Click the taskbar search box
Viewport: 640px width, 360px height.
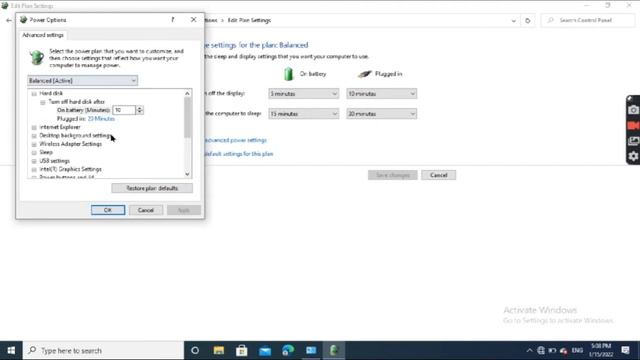[103, 351]
